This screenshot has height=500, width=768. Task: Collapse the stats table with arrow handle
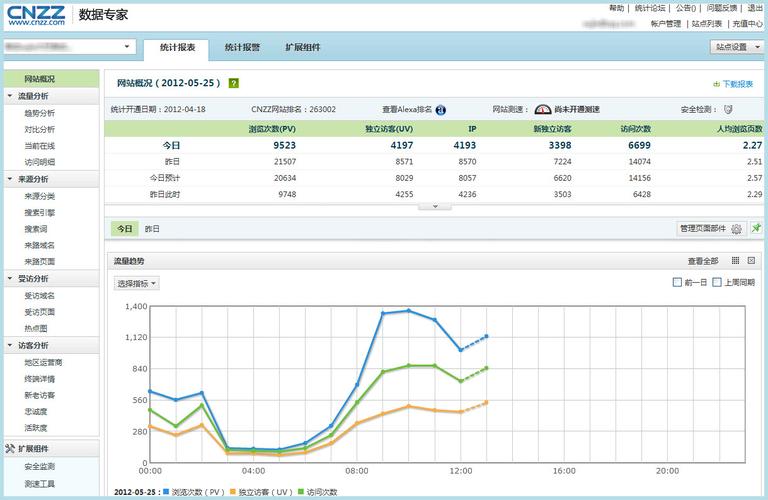(x=434, y=206)
